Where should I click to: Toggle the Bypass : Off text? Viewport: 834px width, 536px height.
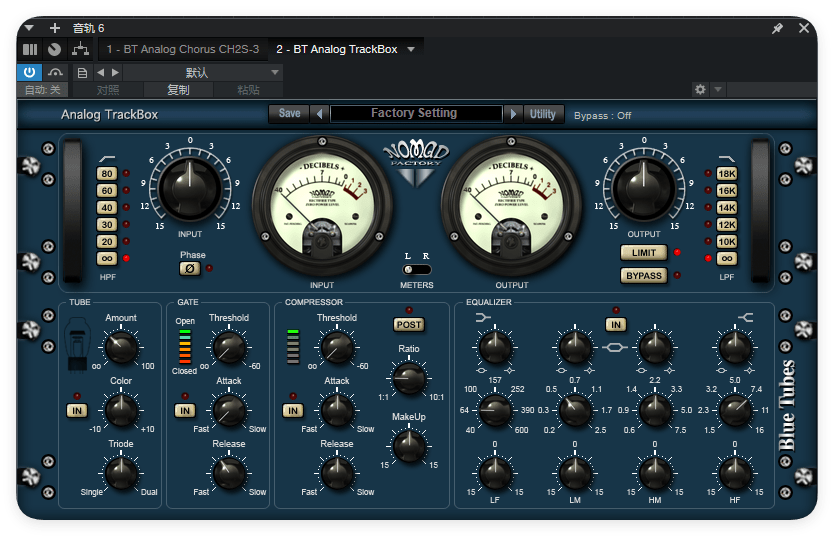point(603,115)
